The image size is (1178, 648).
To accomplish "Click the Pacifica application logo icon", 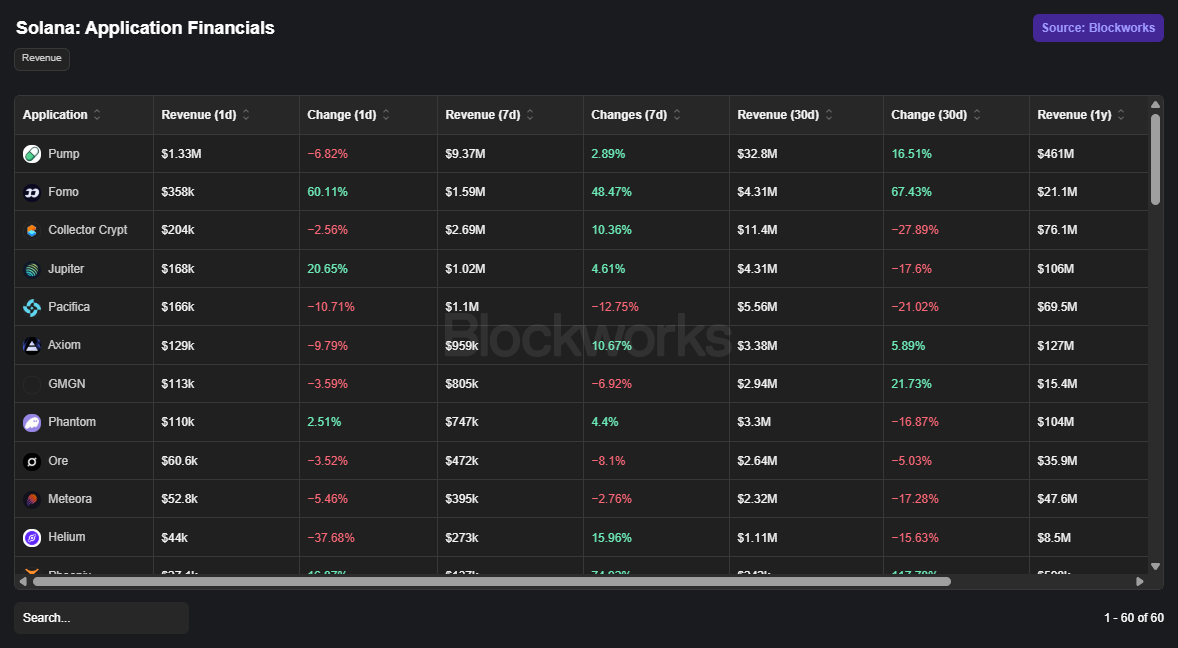I will click(32, 307).
